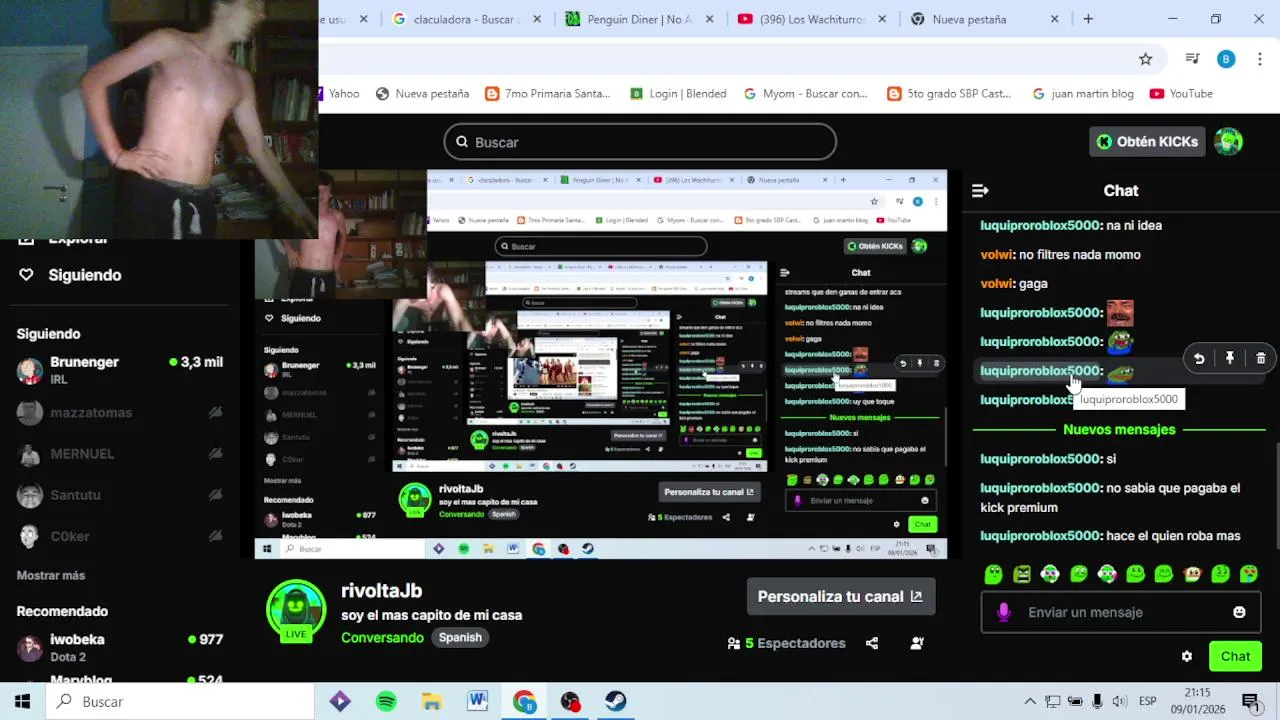
Task: Open chat settings gear icon
Action: click(1187, 656)
